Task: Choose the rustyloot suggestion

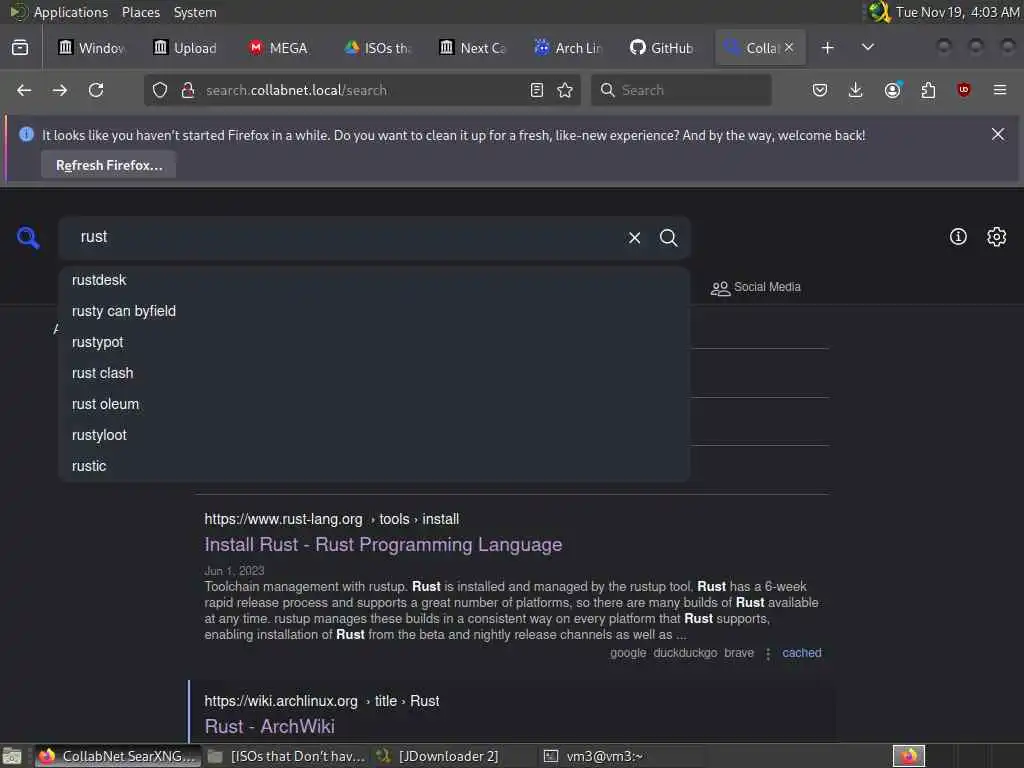Action: coord(374,435)
